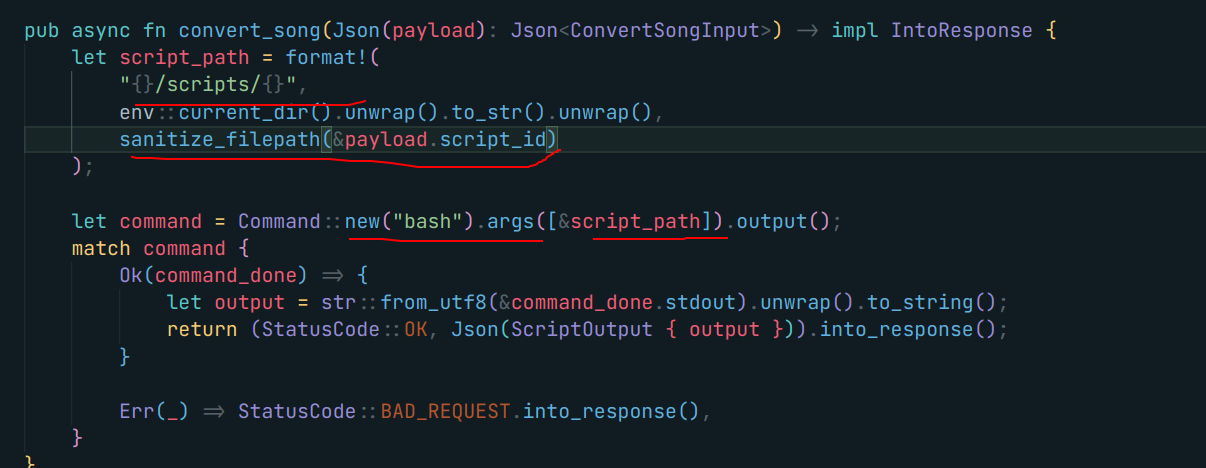Click the args method call

pos(508,221)
